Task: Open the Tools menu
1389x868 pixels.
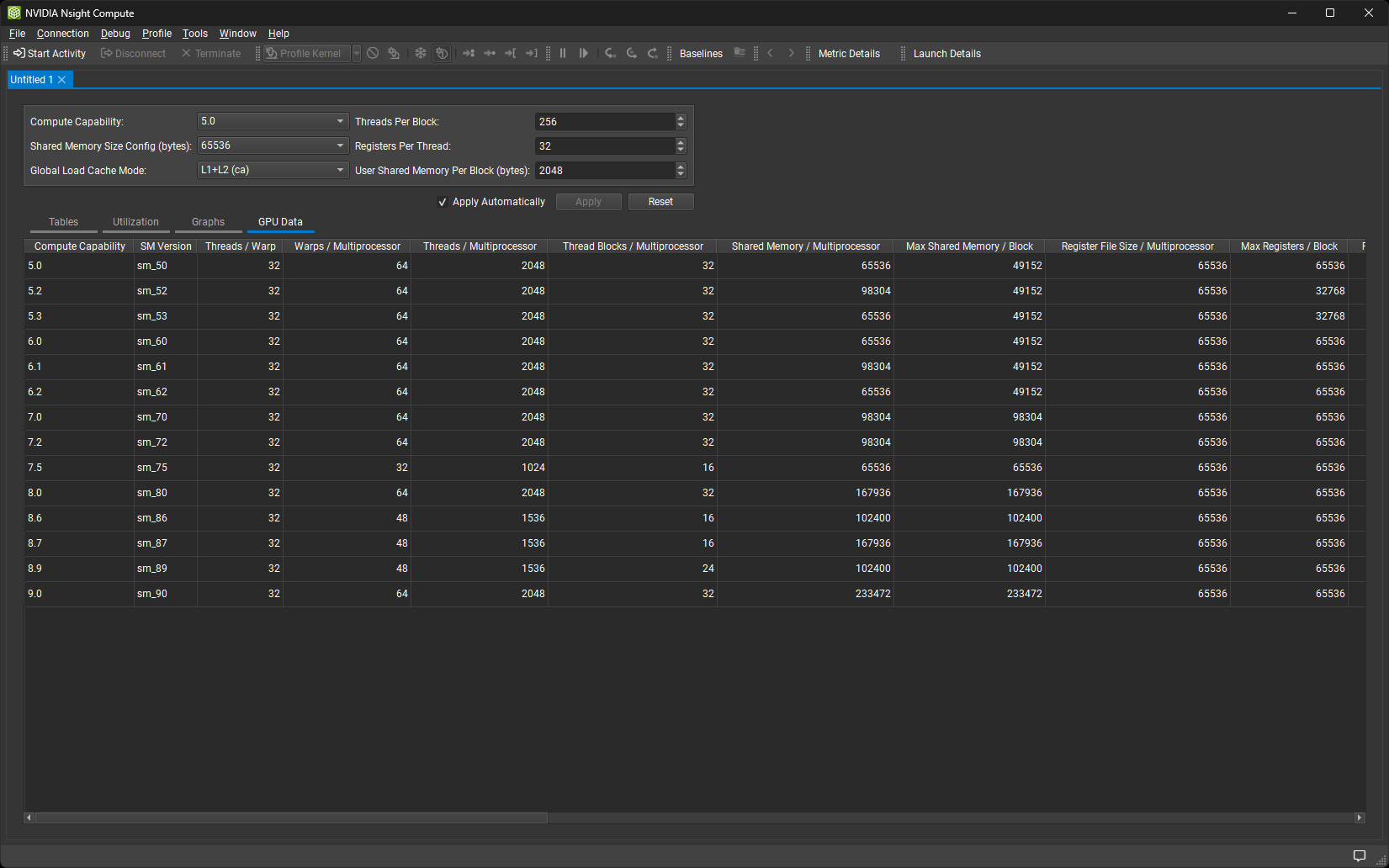Action: pyautogui.click(x=195, y=34)
